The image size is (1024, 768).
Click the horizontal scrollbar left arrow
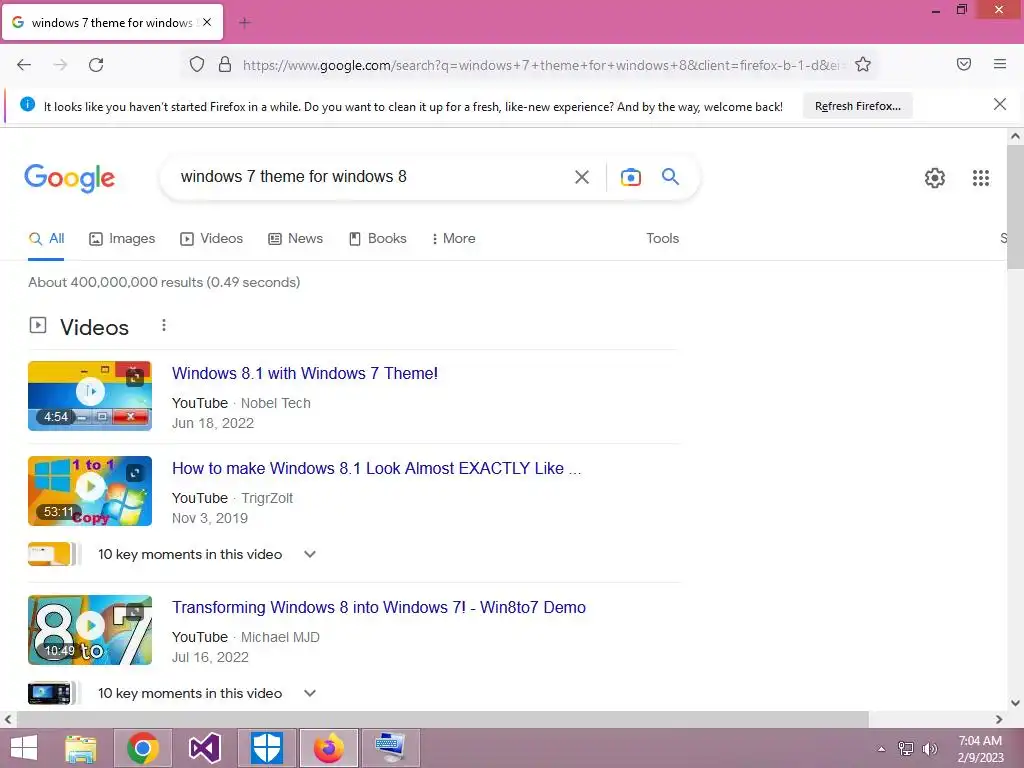click(8, 719)
